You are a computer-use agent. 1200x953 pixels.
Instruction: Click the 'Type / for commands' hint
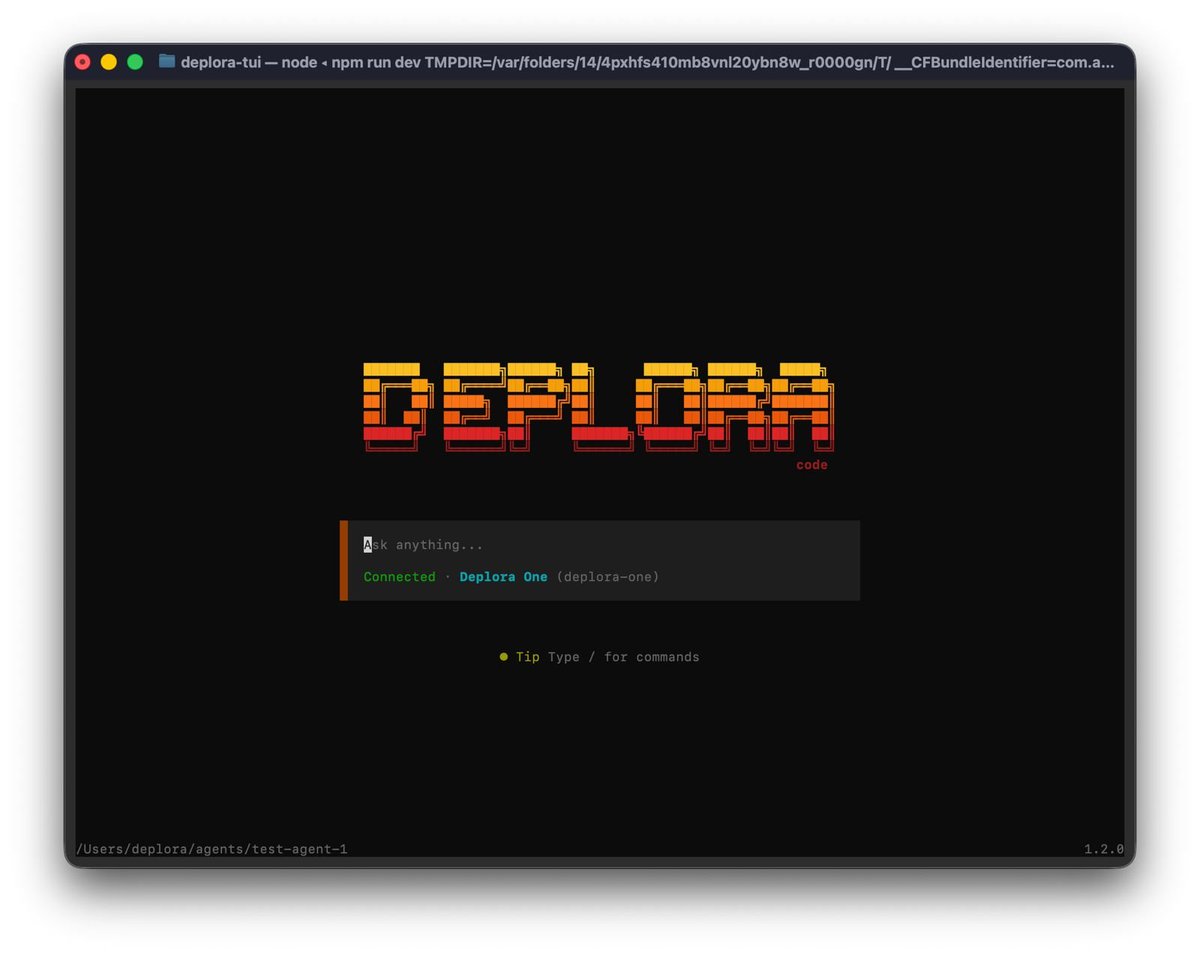point(623,657)
